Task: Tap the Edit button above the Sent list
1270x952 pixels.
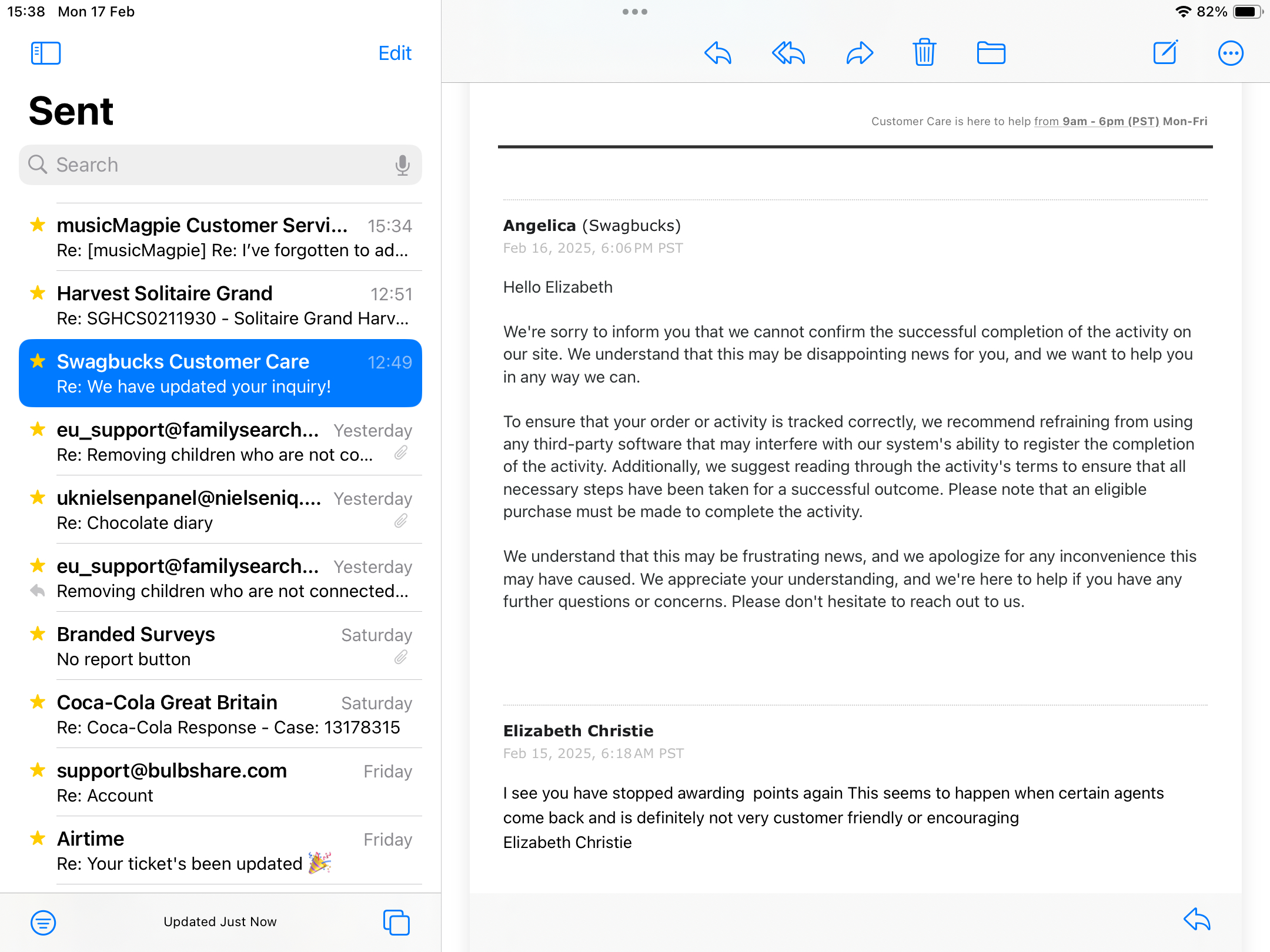Action: point(395,53)
